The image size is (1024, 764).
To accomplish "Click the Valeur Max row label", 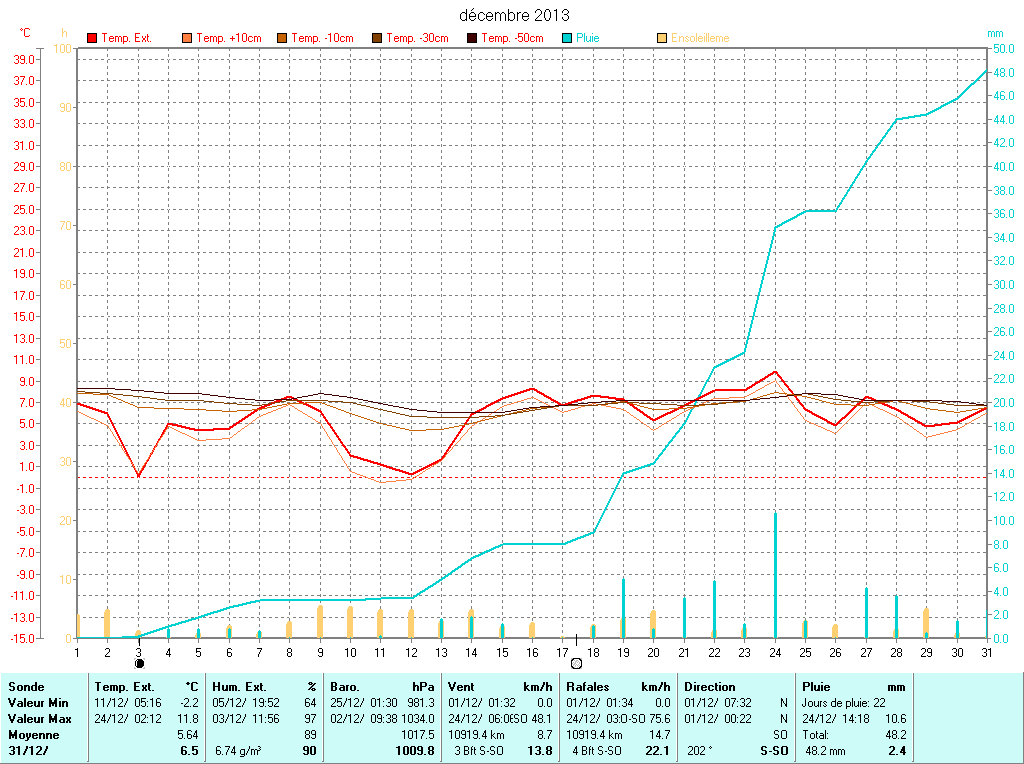I will tap(39, 719).
